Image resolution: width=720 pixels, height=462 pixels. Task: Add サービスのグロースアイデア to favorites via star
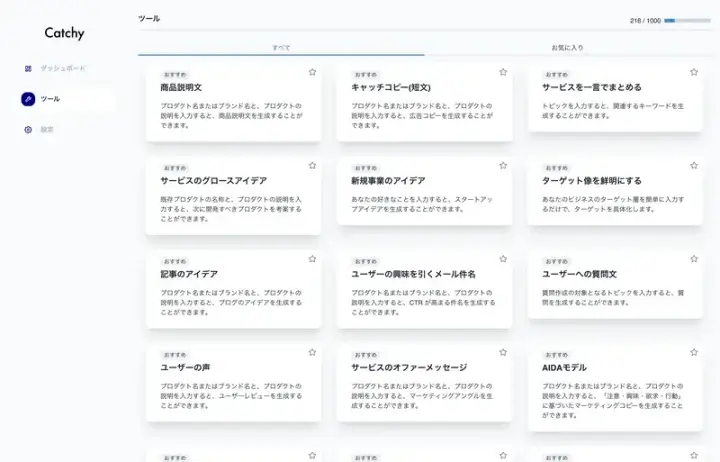[x=312, y=165]
